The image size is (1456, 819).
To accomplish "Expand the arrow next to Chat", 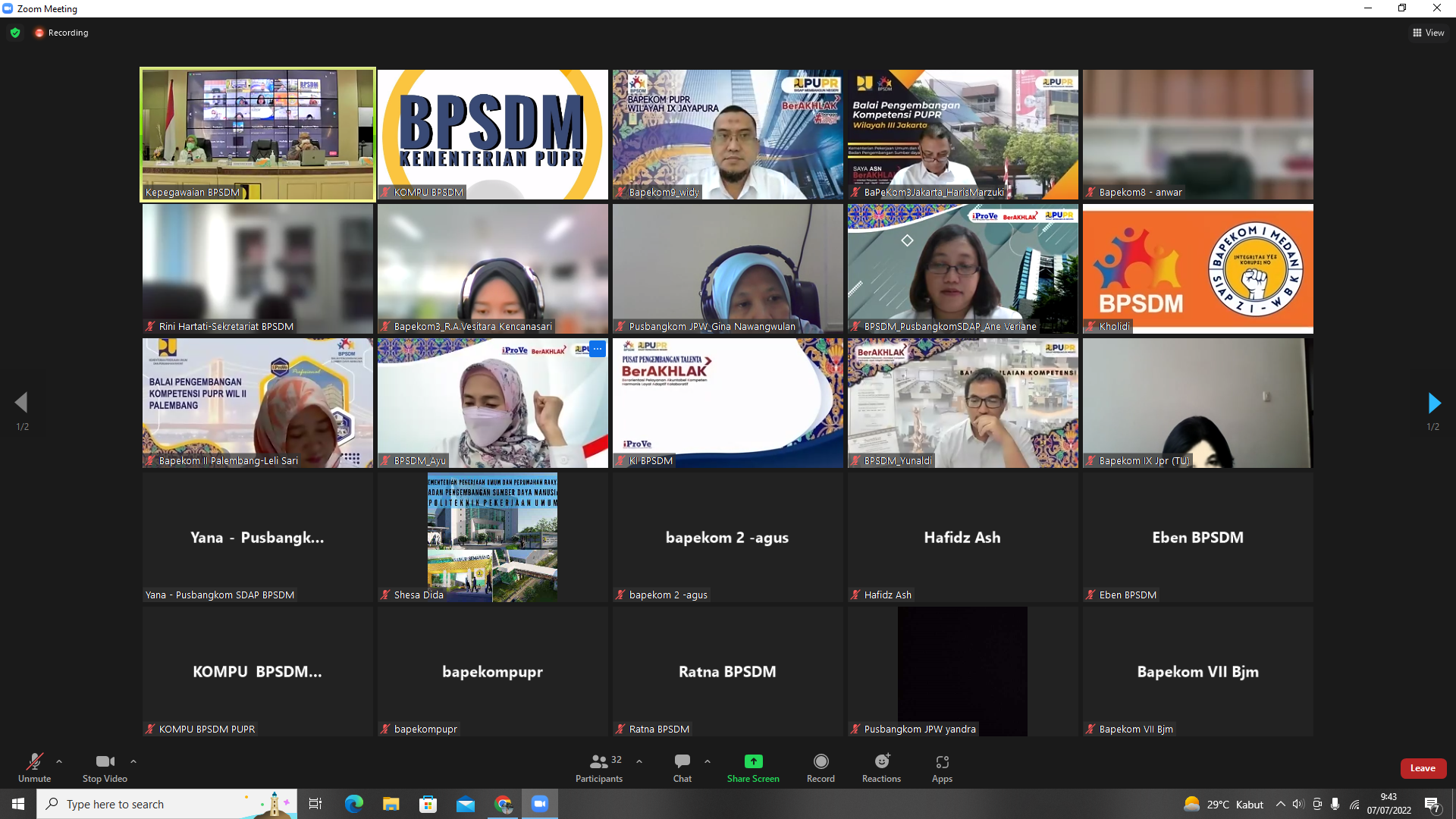I will pyautogui.click(x=708, y=761).
